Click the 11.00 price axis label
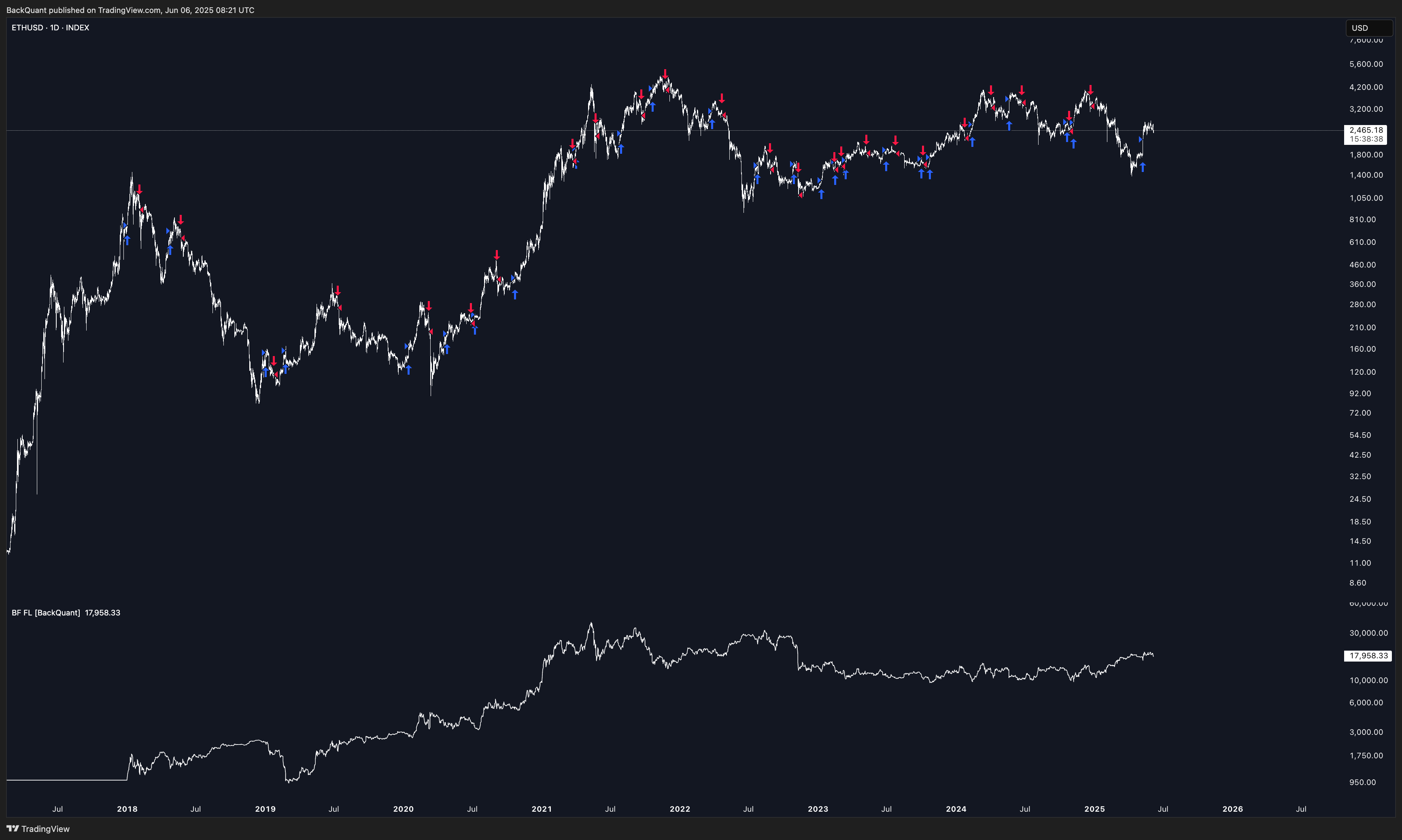 [x=1360, y=563]
